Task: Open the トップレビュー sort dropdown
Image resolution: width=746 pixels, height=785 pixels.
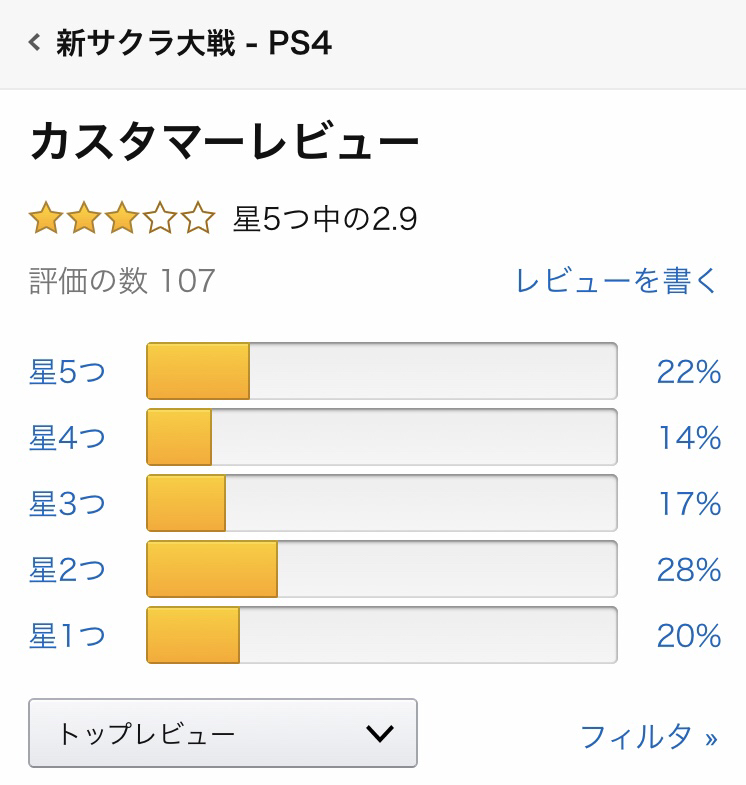Action: click(x=223, y=733)
